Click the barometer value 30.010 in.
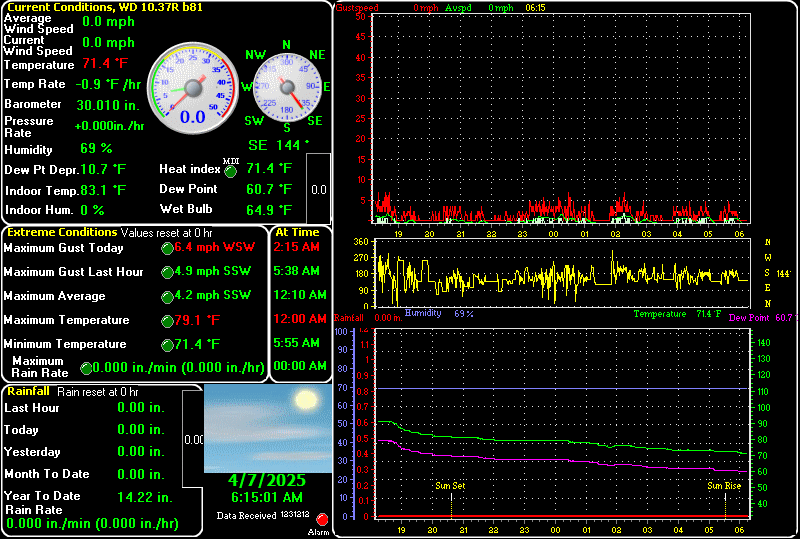 108,105
